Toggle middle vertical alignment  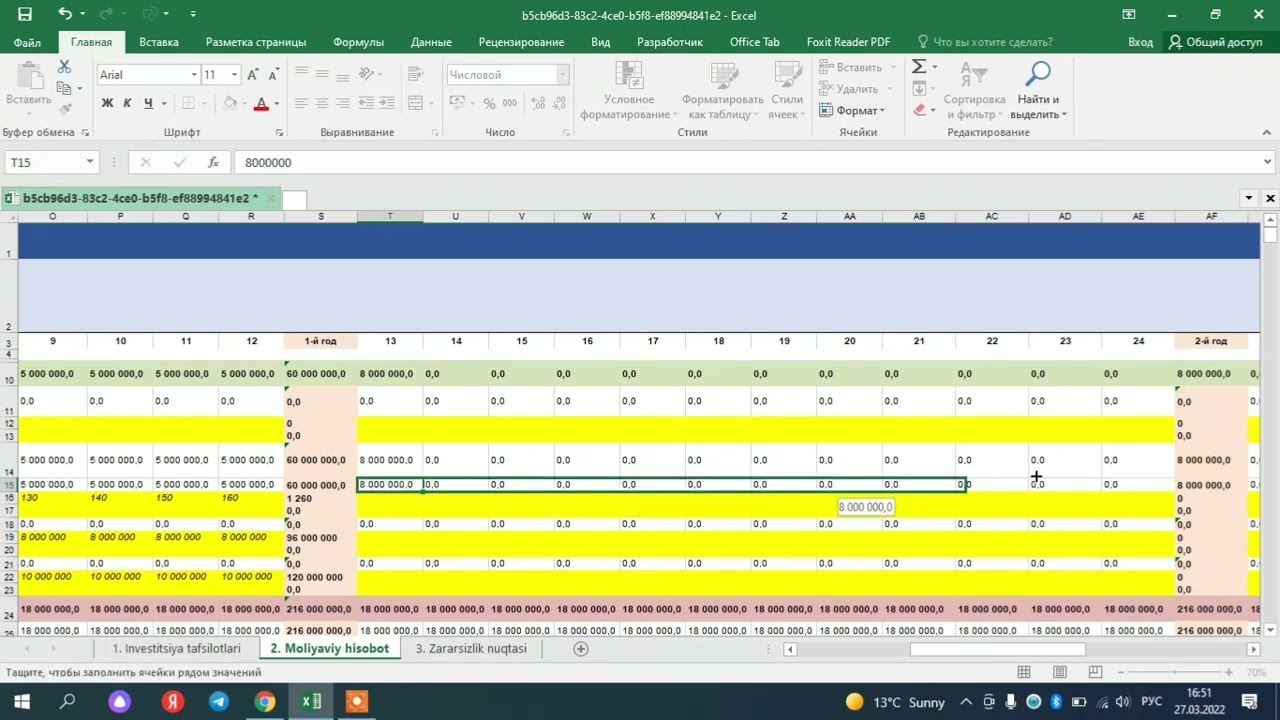pos(322,75)
